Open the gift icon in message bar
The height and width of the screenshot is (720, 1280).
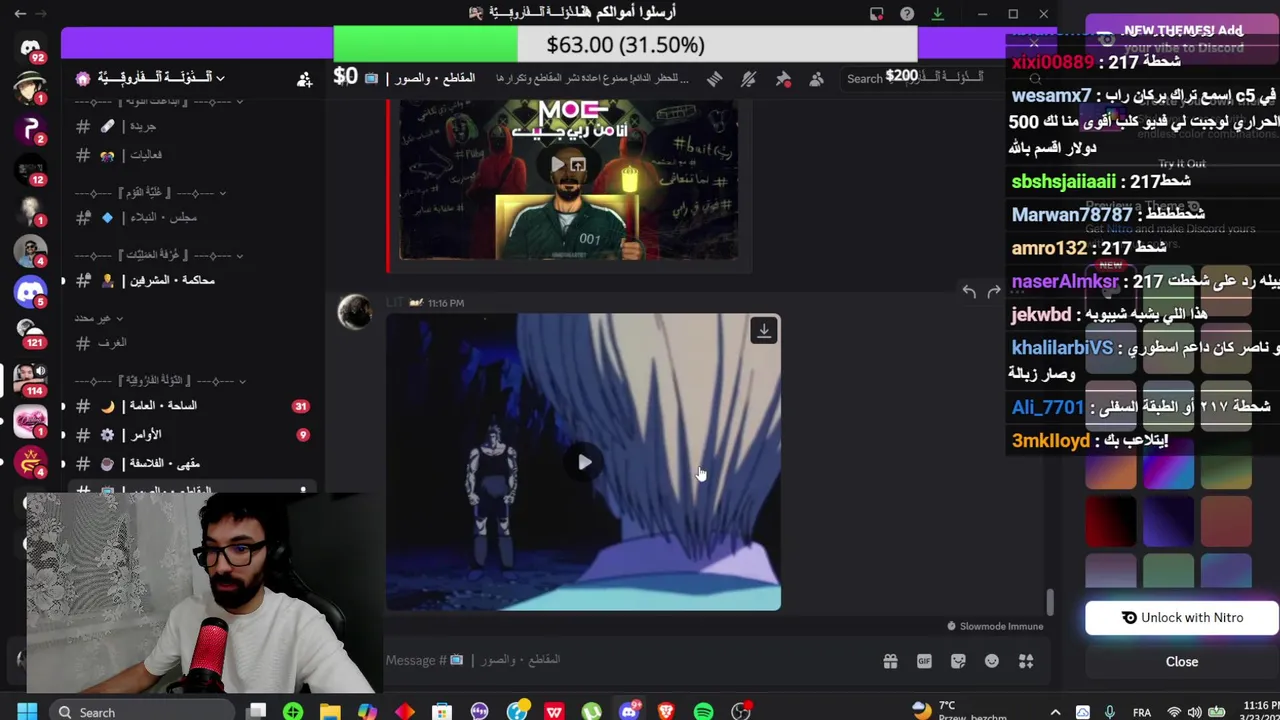click(890, 661)
